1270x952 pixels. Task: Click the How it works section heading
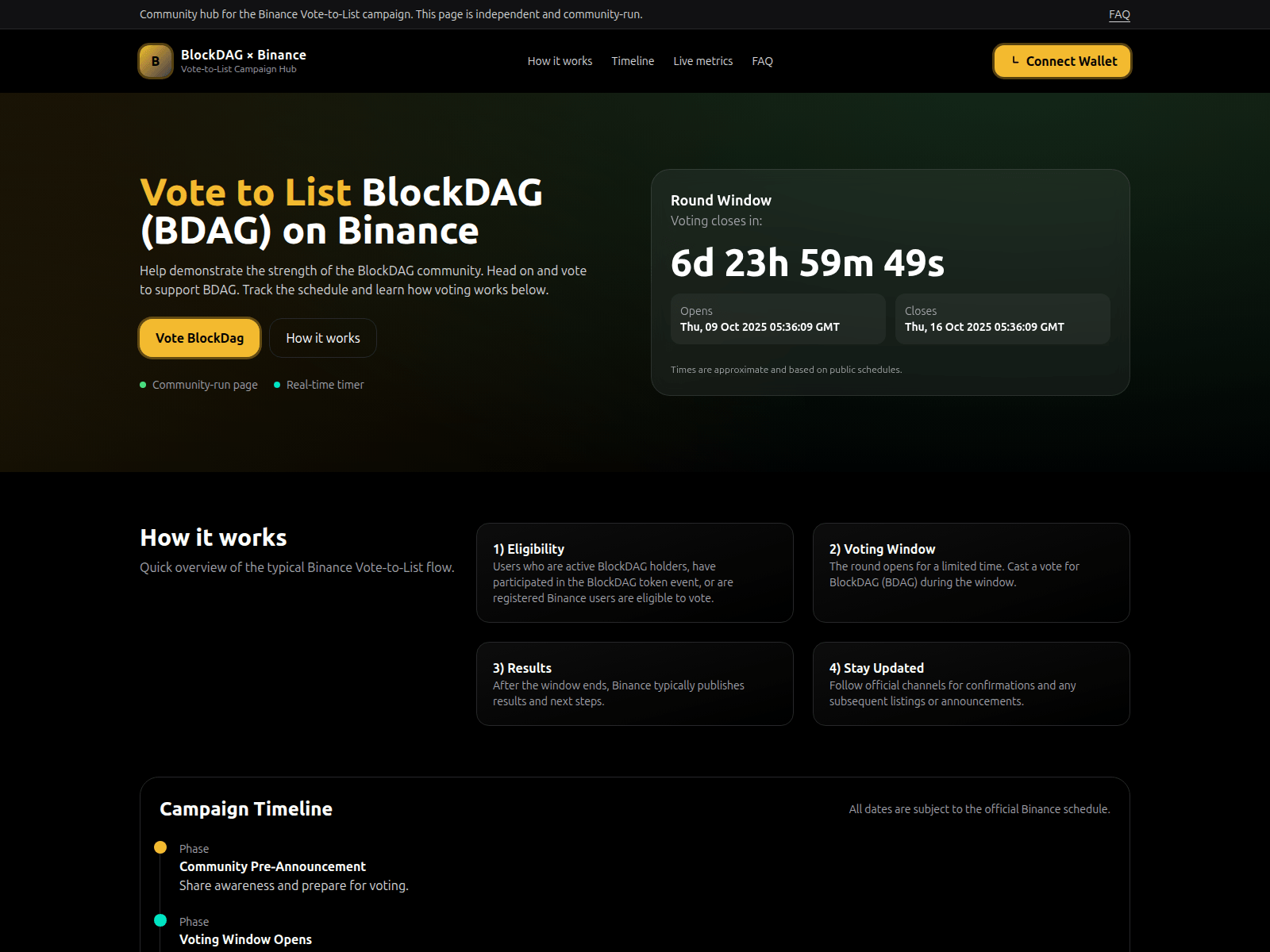(214, 537)
